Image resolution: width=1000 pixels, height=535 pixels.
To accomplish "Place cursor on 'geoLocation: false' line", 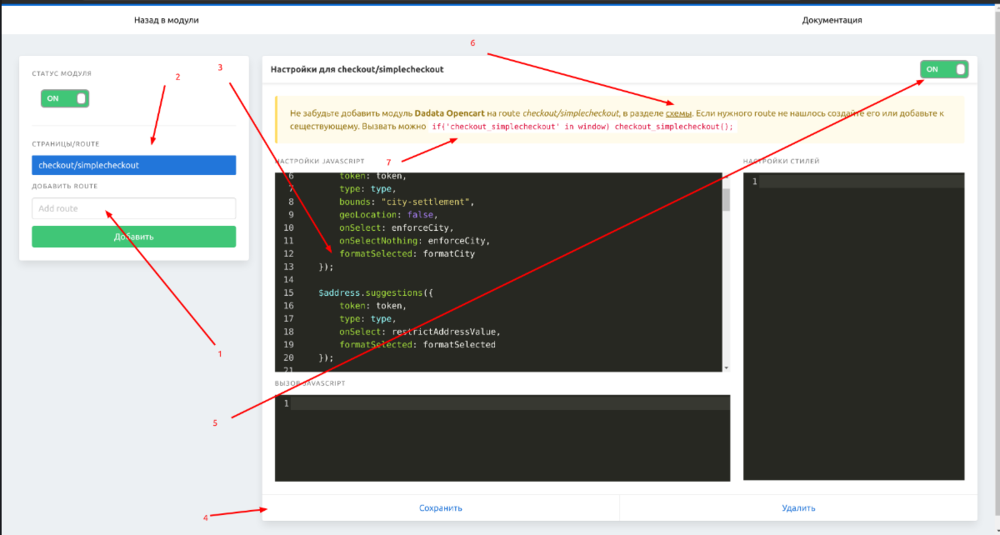I will 390,214.
